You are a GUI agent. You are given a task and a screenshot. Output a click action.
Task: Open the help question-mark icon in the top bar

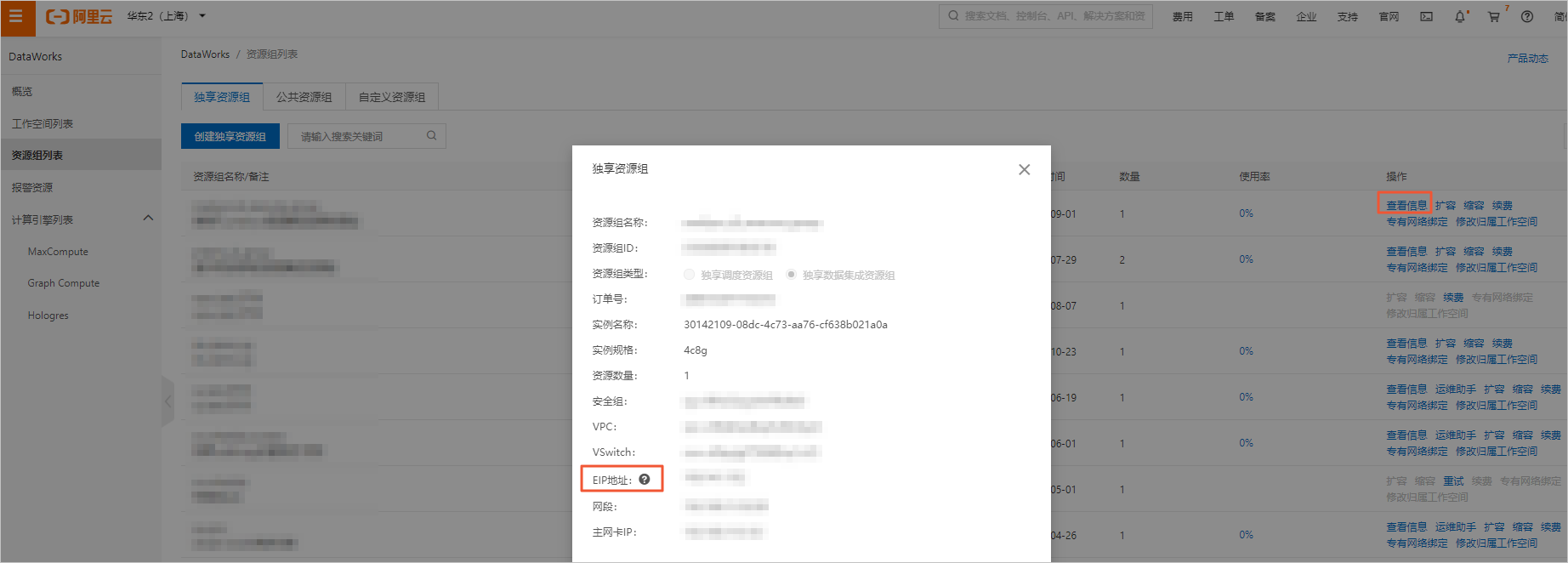coord(1527,17)
